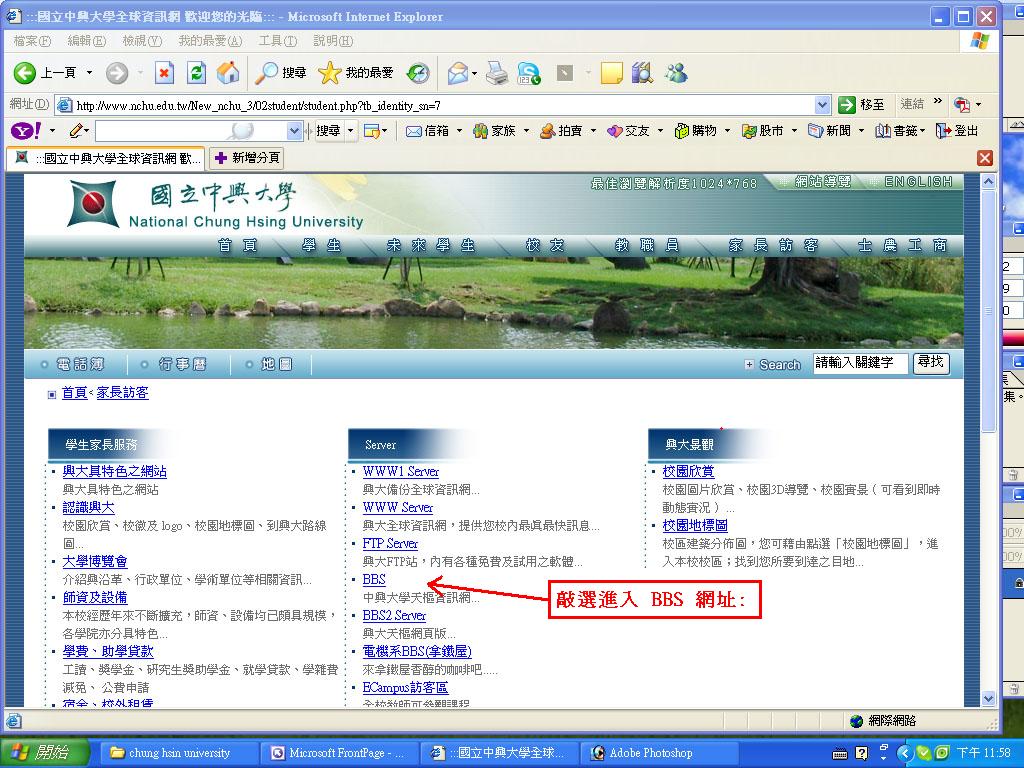1024x768 pixels.
Task: Click the Forward arrow button
Action: click(117, 72)
